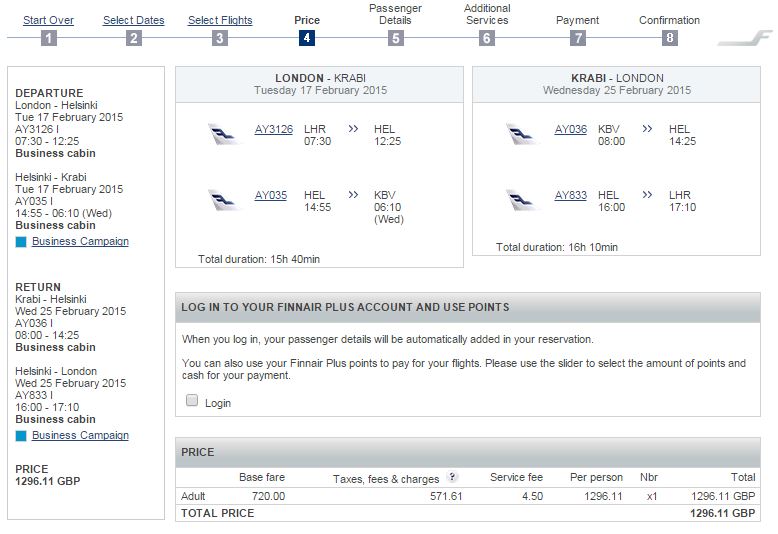This screenshot has height=534, width=778.
Task: Open flight AY036 details link
Action: coord(571,129)
